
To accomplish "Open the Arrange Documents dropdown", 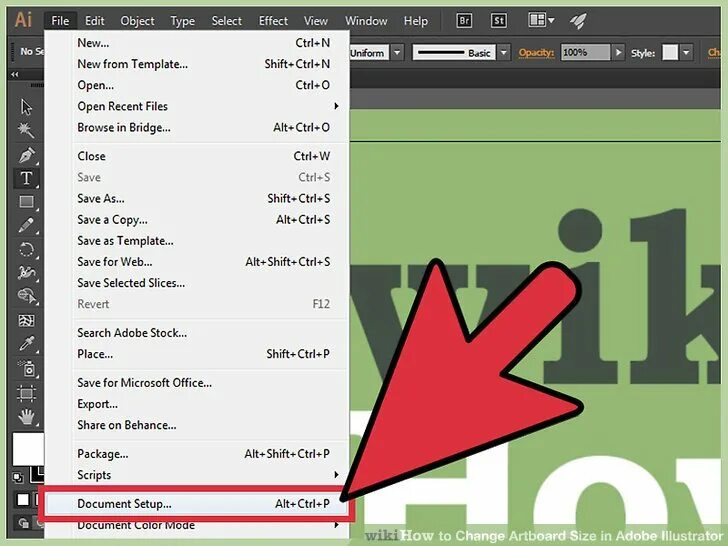I will click(541, 20).
